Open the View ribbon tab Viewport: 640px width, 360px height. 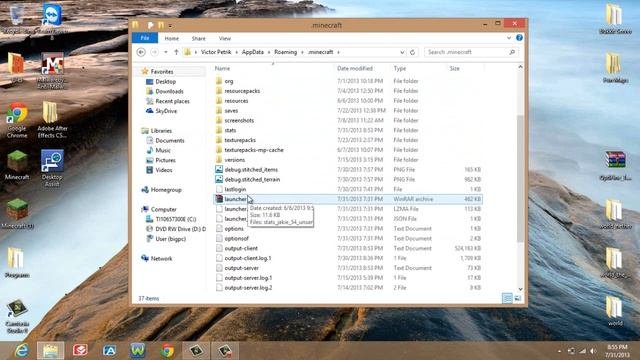[x=224, y=38]
